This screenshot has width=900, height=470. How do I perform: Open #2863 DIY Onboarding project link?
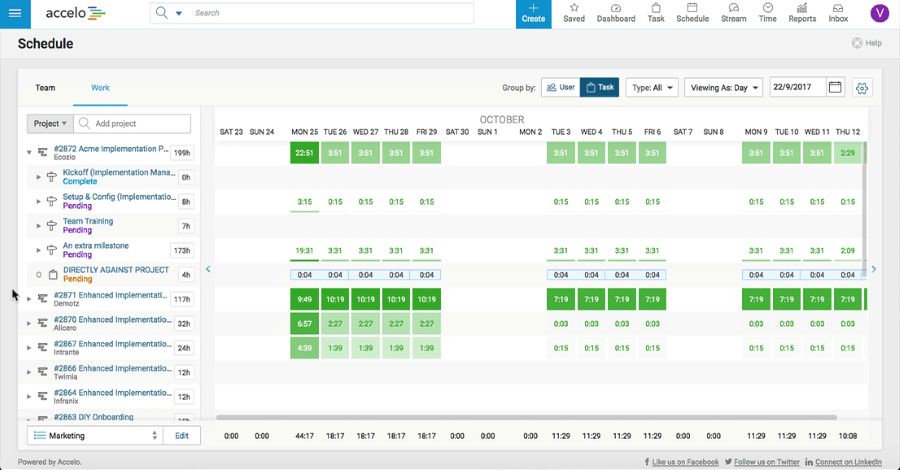94,417
